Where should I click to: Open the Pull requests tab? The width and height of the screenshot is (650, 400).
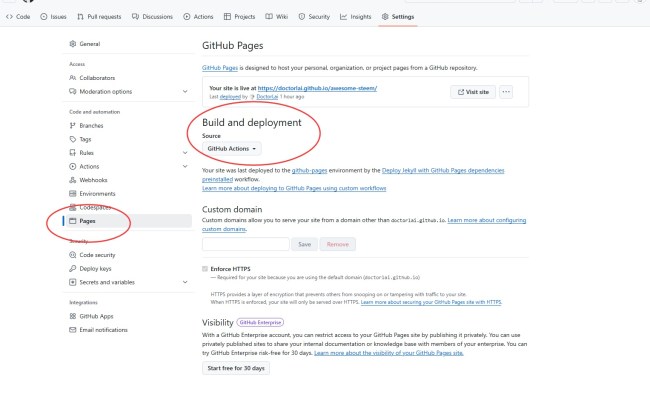[99, 17]
